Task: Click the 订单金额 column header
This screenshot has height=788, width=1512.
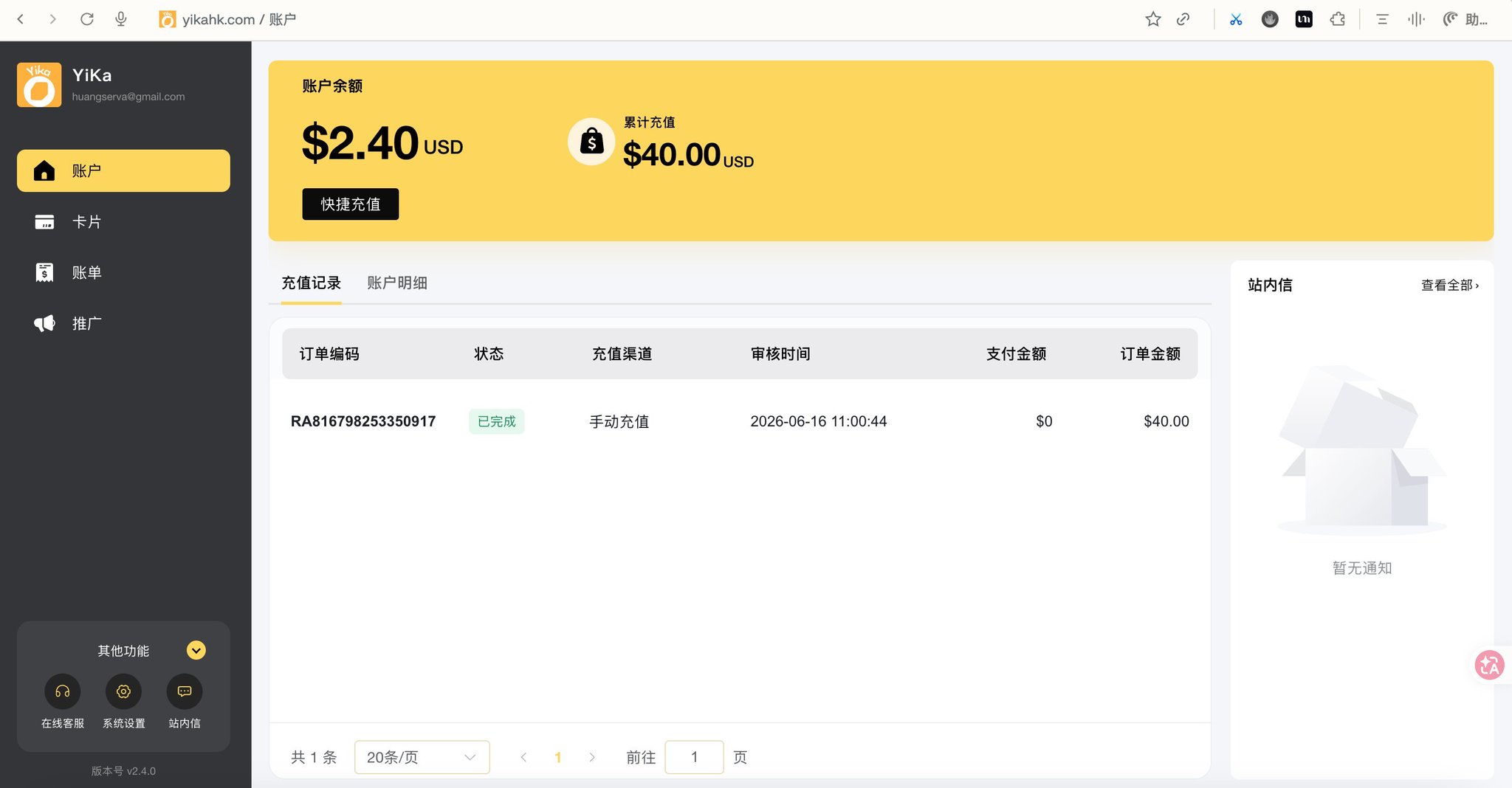Action: click(1150, 353)
